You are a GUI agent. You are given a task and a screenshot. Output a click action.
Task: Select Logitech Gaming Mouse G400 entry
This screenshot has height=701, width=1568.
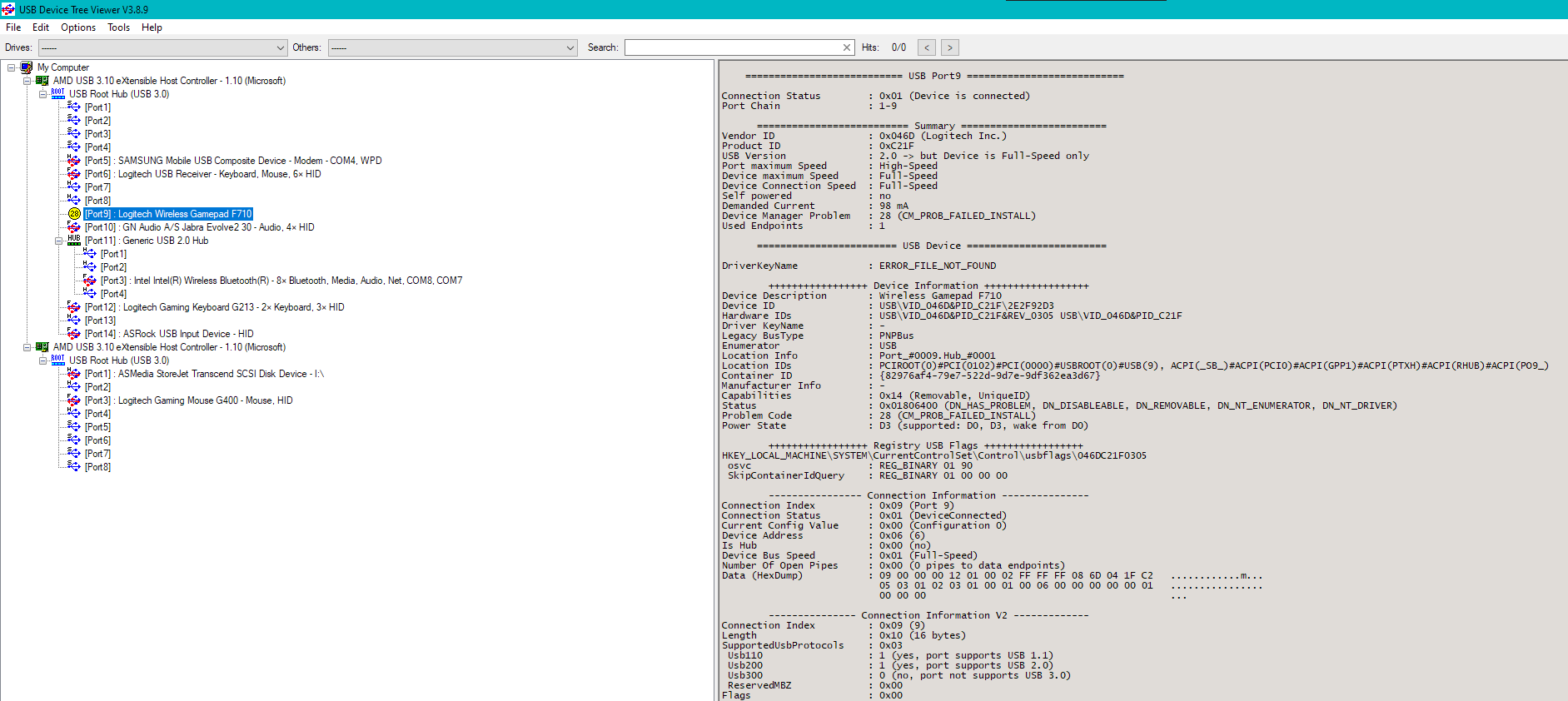(188, 400)
